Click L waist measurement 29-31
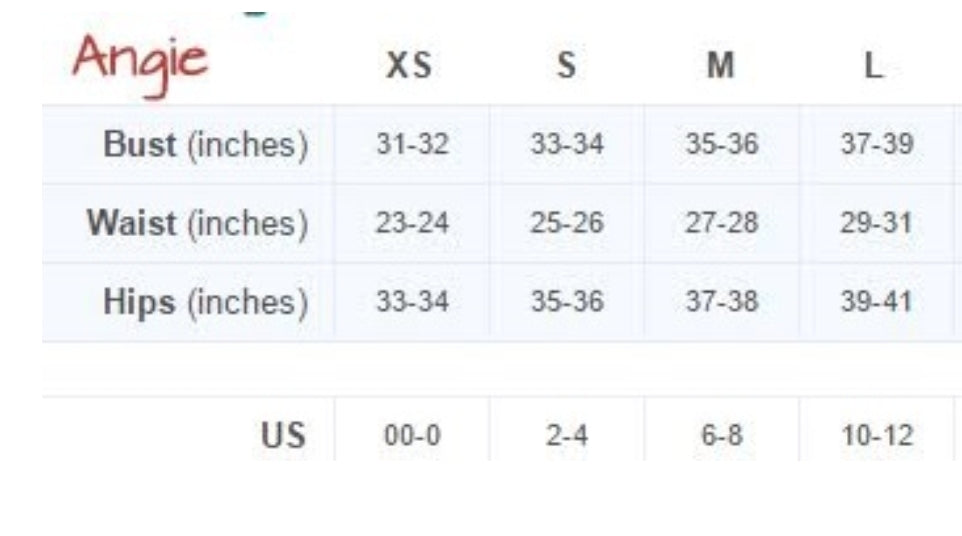Viewport: 962px width, 536px height. point(876,222)
